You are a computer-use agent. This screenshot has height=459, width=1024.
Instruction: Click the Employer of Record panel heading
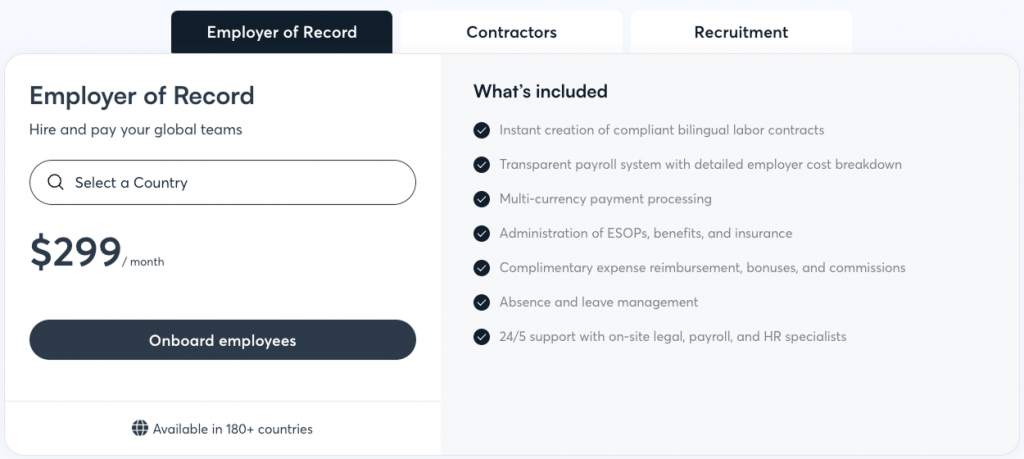click(x=142, y=96)
